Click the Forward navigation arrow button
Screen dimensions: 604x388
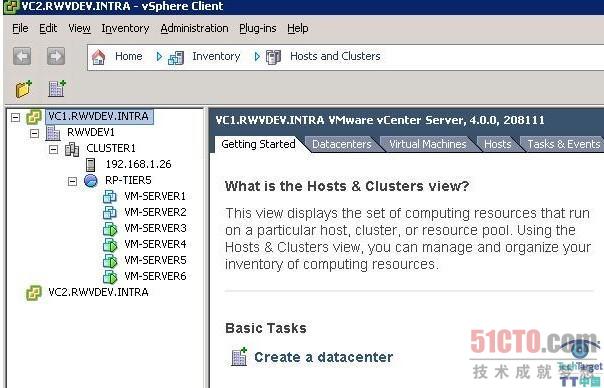[56, 56]
